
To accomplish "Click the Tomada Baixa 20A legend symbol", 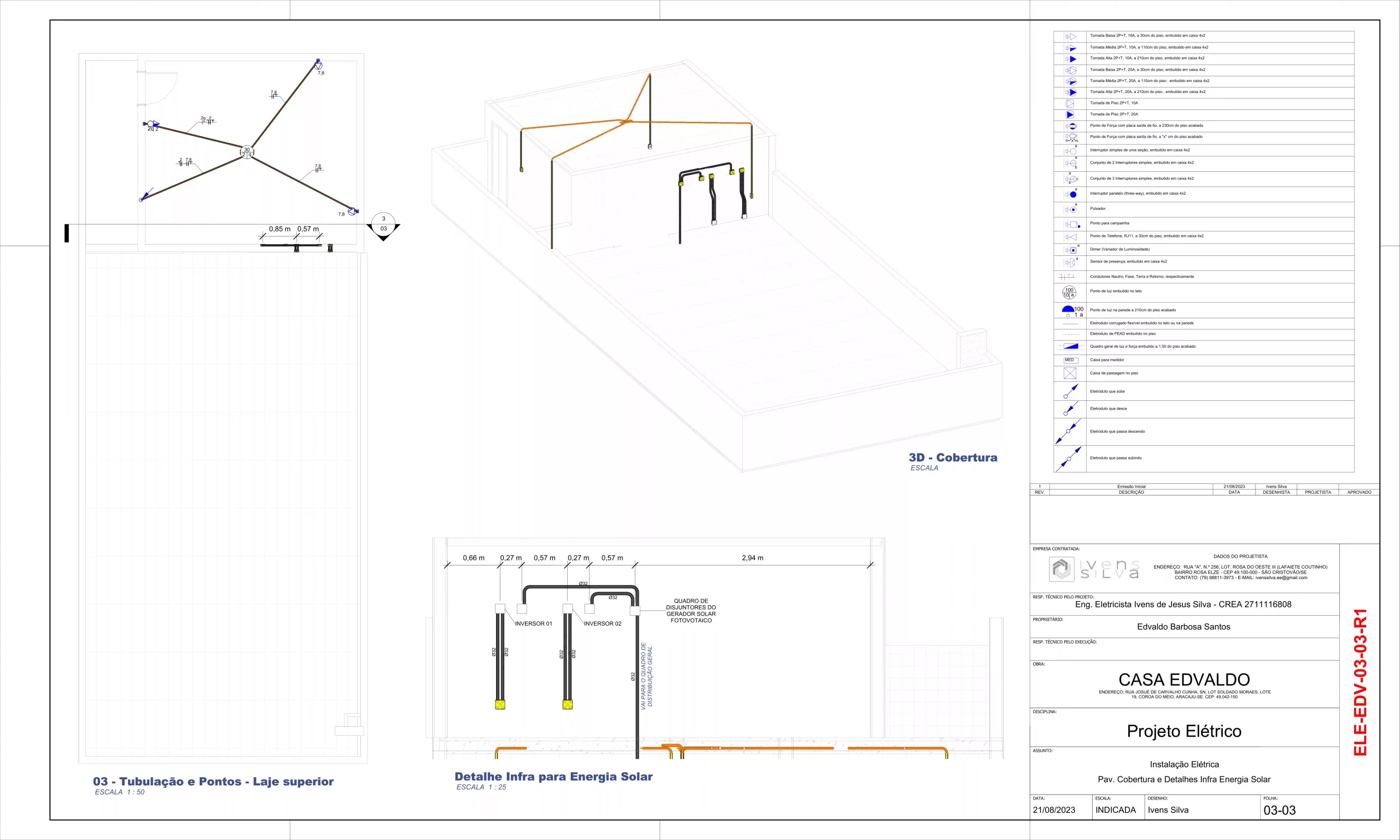I will click(1070, 70).
